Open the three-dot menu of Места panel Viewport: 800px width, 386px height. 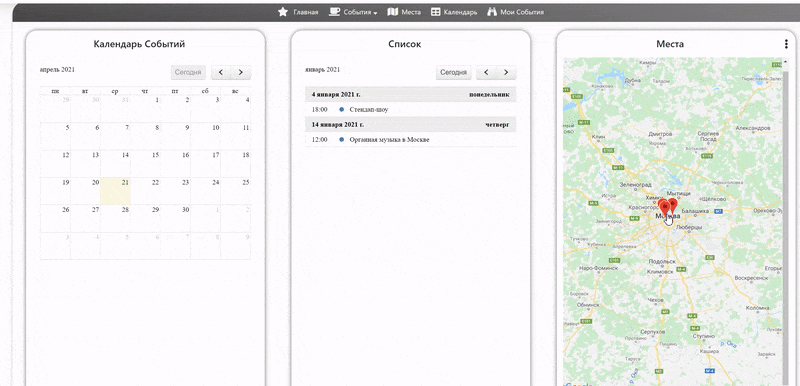(x=786, y=44)
